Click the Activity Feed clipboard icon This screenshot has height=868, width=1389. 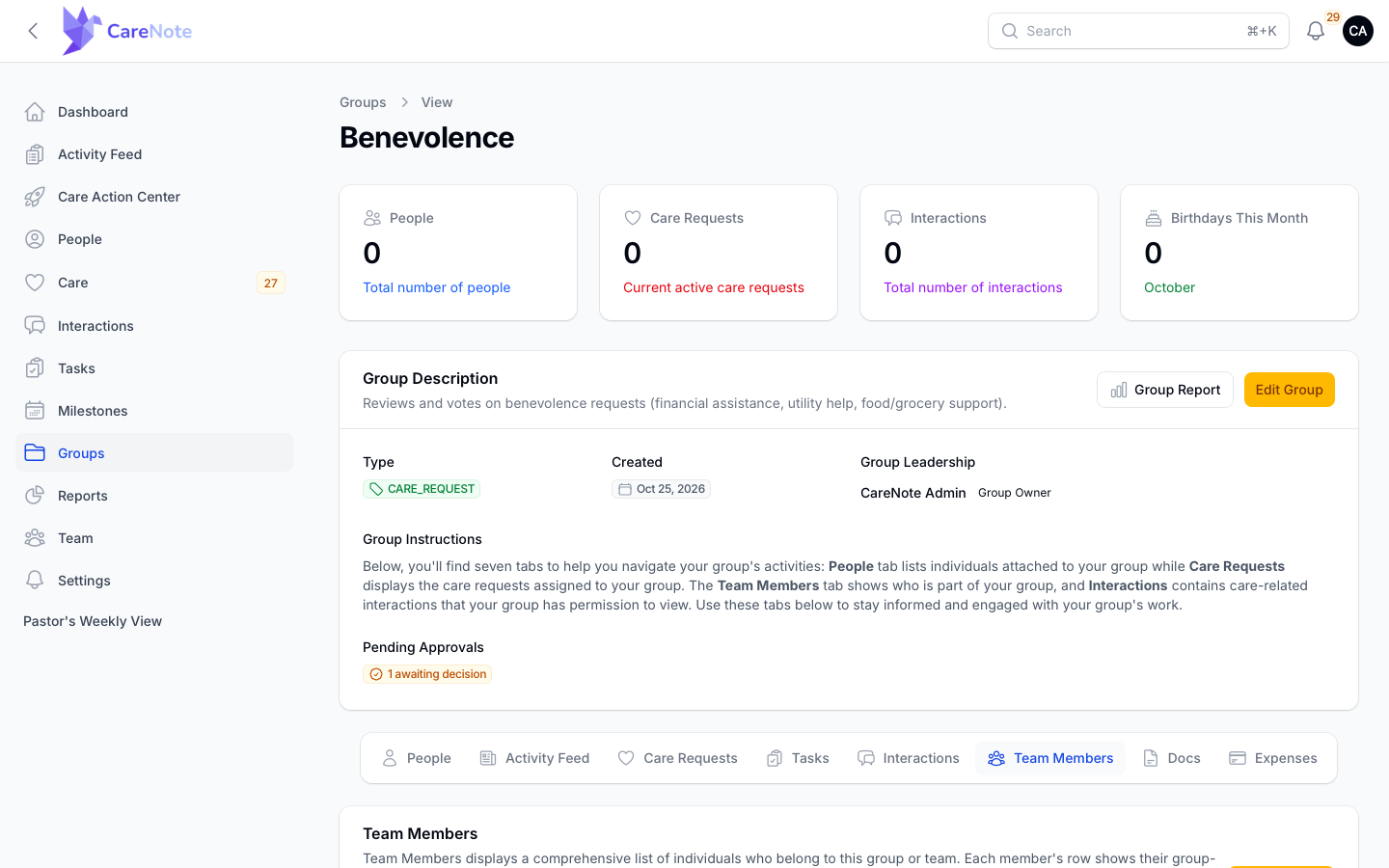click(x=35, y=154)
